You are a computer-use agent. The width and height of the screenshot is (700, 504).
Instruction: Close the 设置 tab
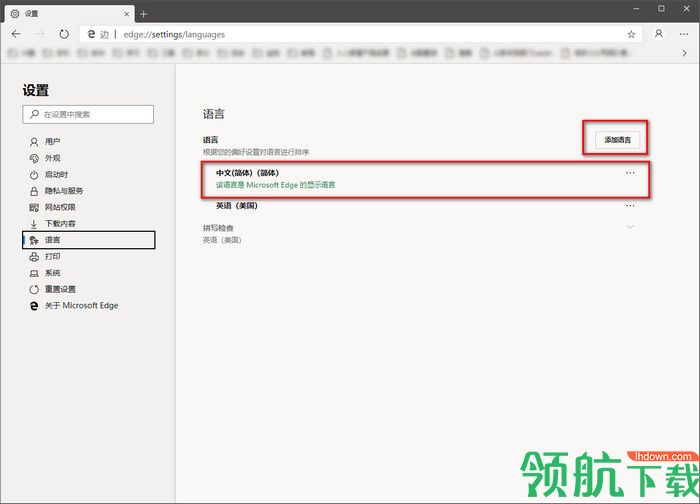click(126, 14)
